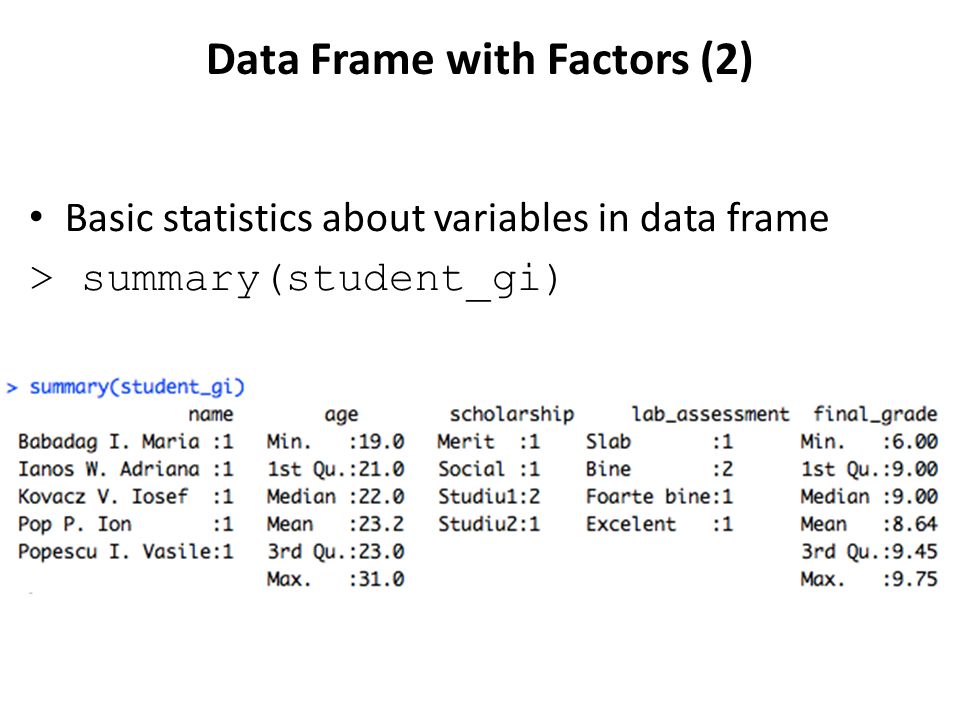Click the final_grade Max. 9.75 value
Screen dimensions: 960x720
(x=869, y=579)
